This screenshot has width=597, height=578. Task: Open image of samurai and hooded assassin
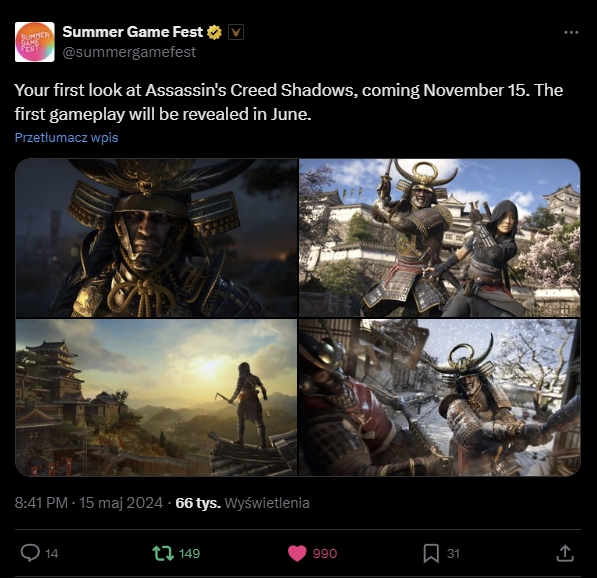440,238
